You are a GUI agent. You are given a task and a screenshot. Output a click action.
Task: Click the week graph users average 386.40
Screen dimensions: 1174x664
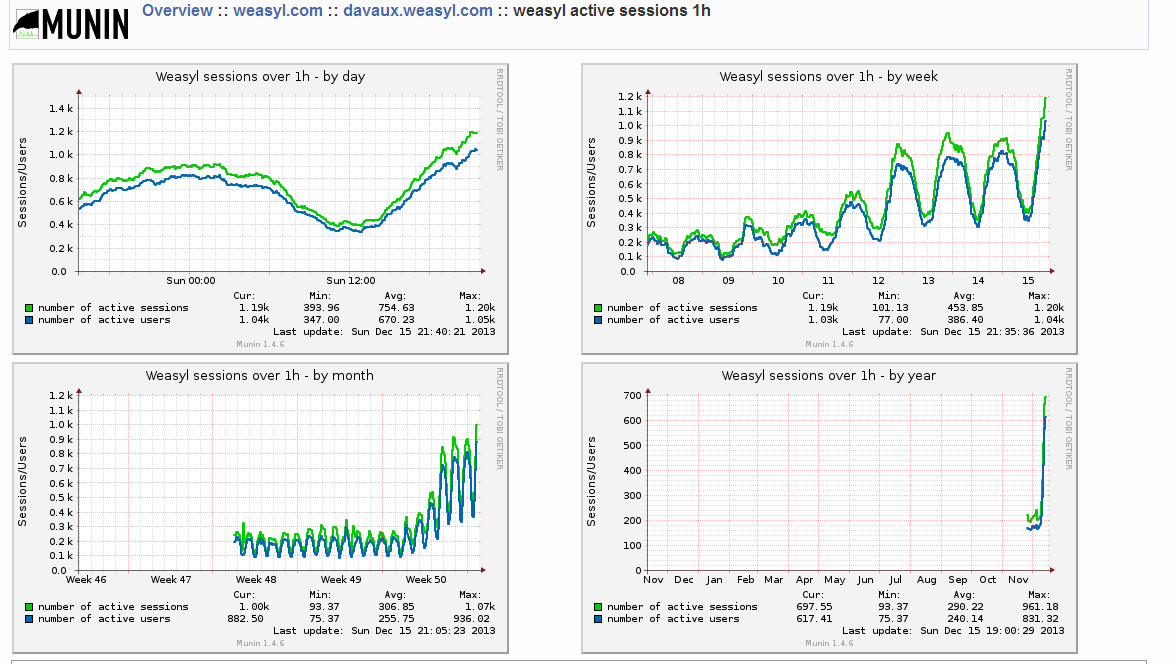point(965,320)
